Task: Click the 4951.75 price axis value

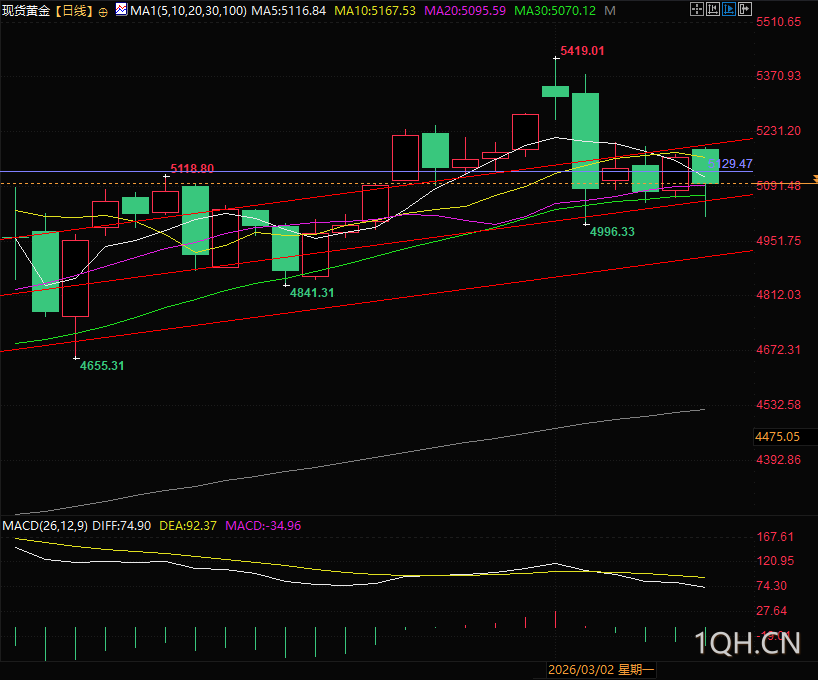Action: click(778, 241)
